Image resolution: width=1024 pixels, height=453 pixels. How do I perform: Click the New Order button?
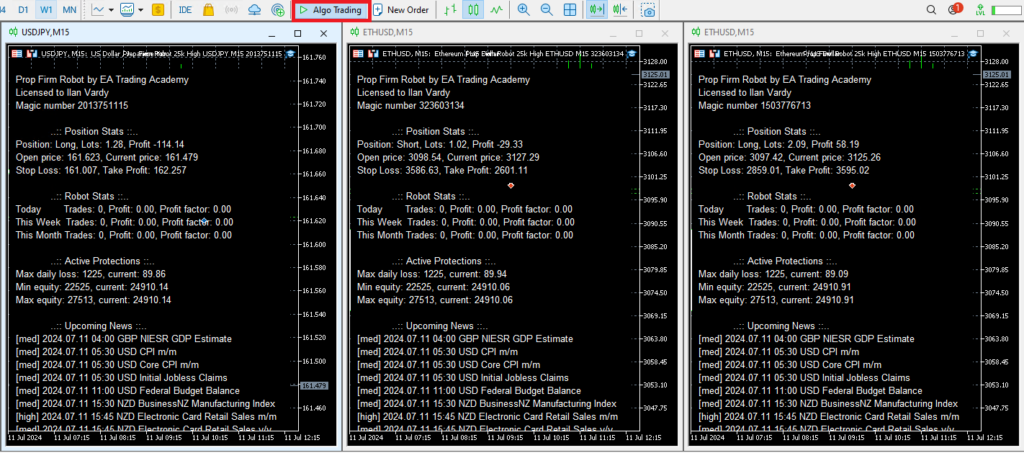[400, 10]
